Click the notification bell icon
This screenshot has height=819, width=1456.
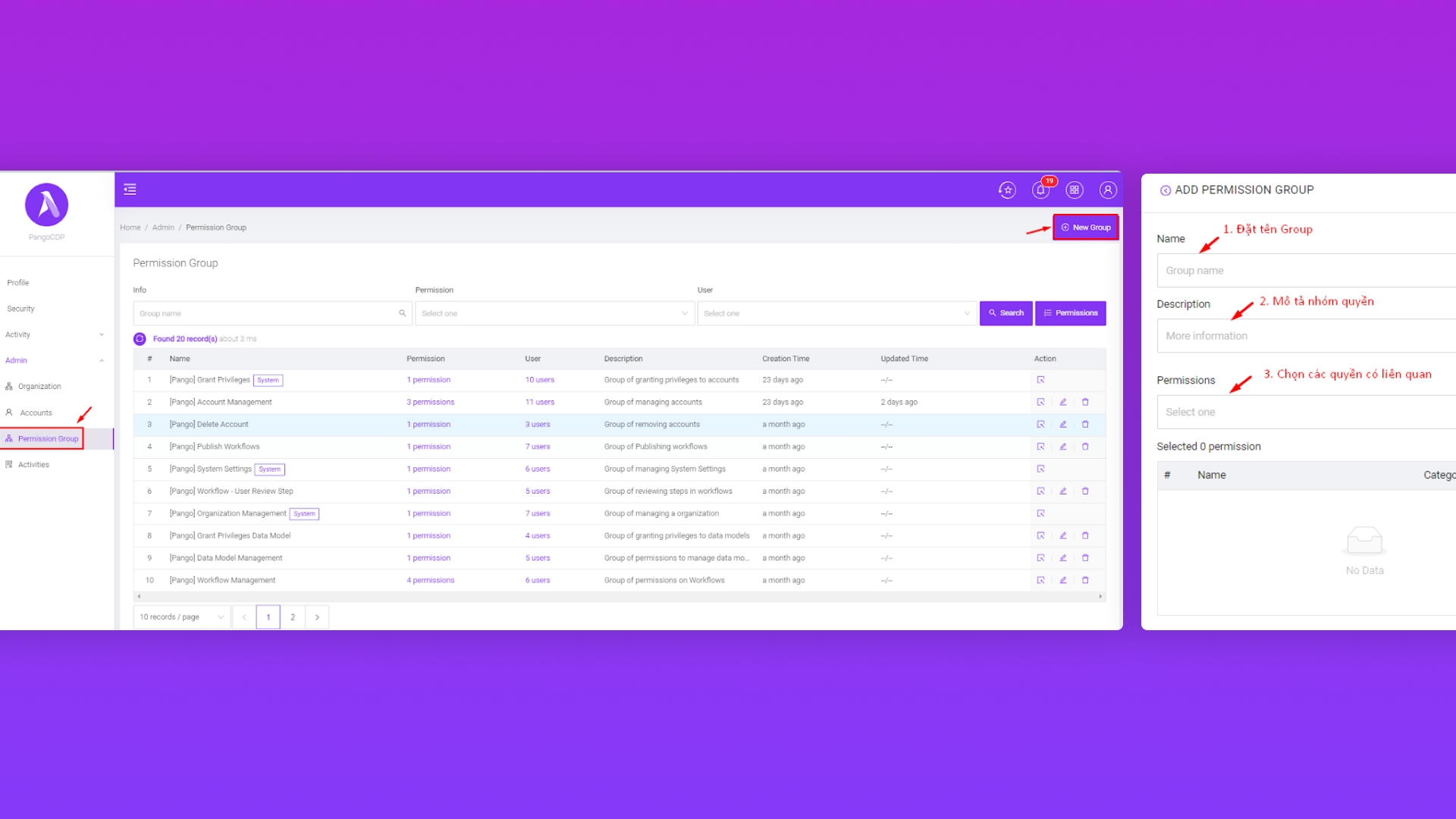tap(1040, 190)
